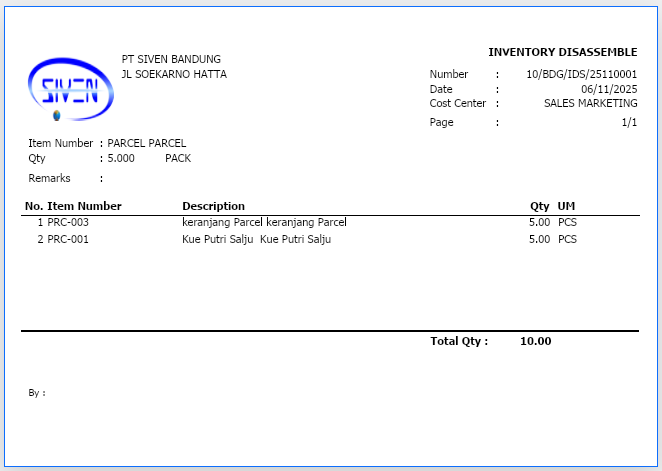
Task: Click the page indicator 1/1
Action: 629,122
